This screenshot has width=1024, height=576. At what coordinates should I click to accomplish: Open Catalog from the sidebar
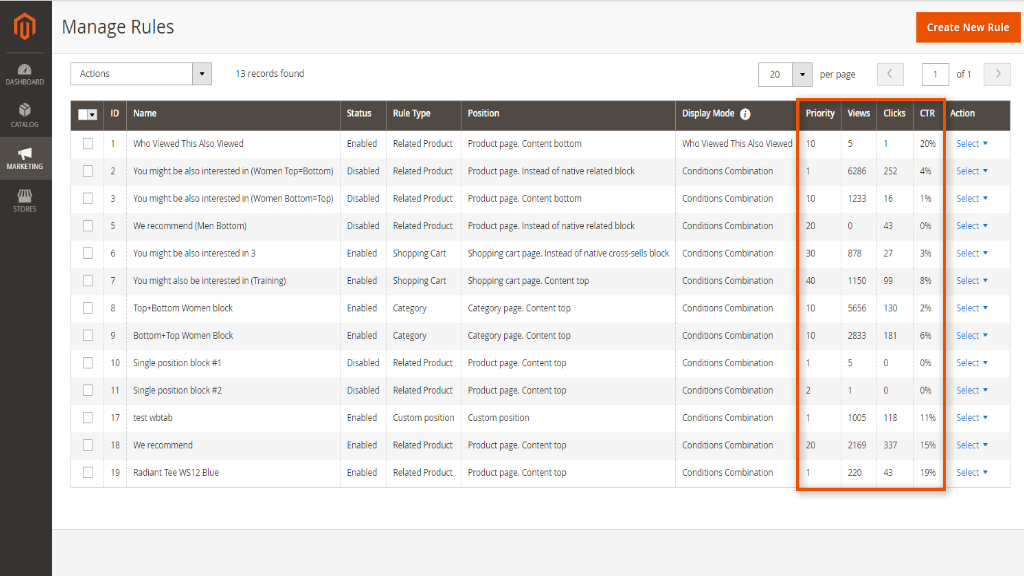pos(25,115)
